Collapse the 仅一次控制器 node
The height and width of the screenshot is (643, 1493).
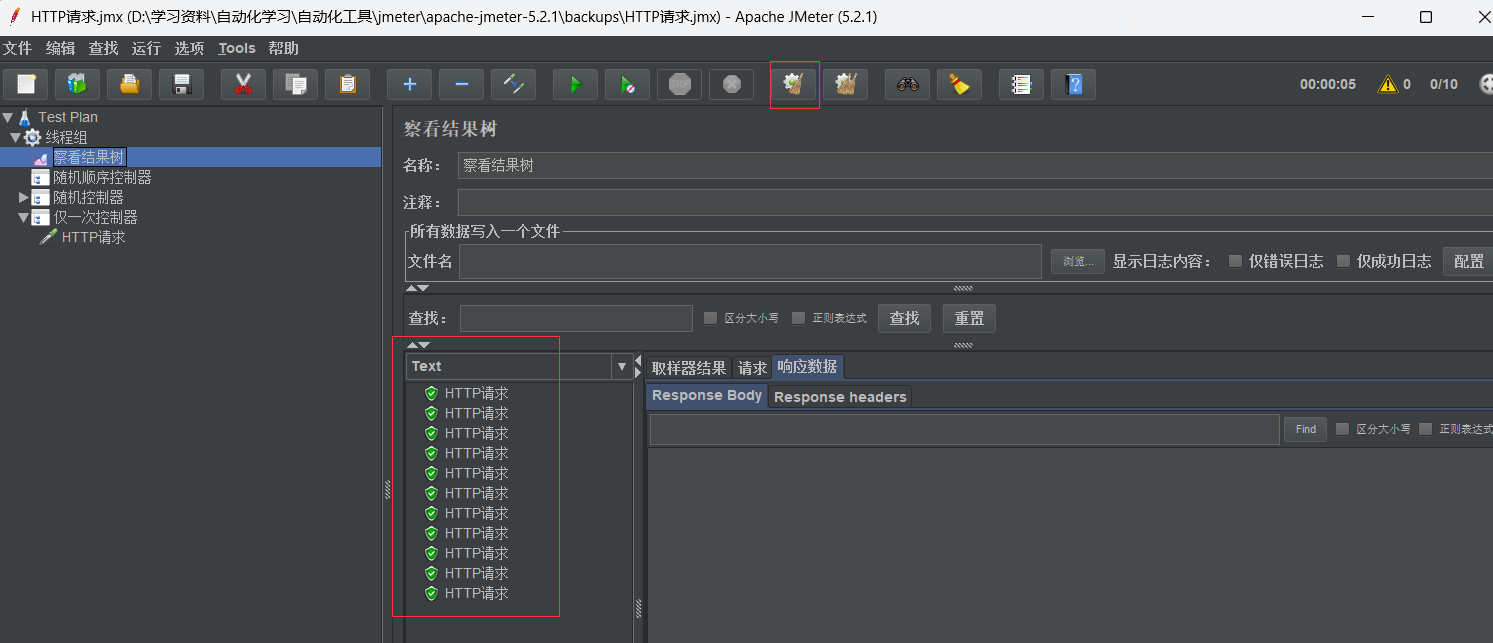click(x=23, y=217)
